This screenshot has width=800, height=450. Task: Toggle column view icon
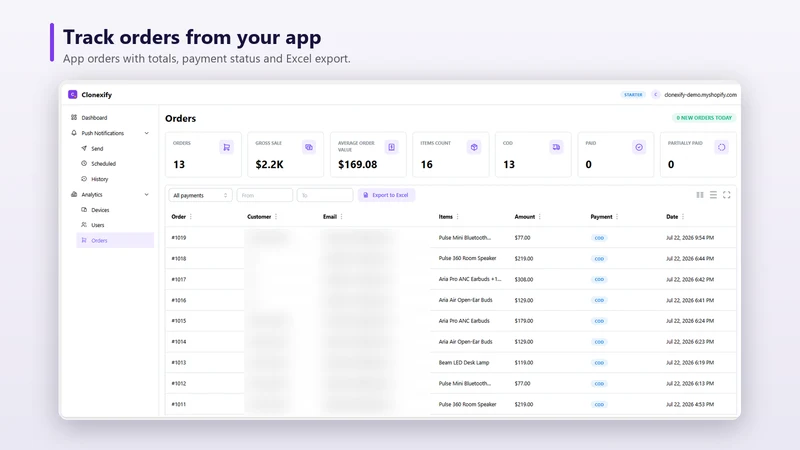[700, 195]
